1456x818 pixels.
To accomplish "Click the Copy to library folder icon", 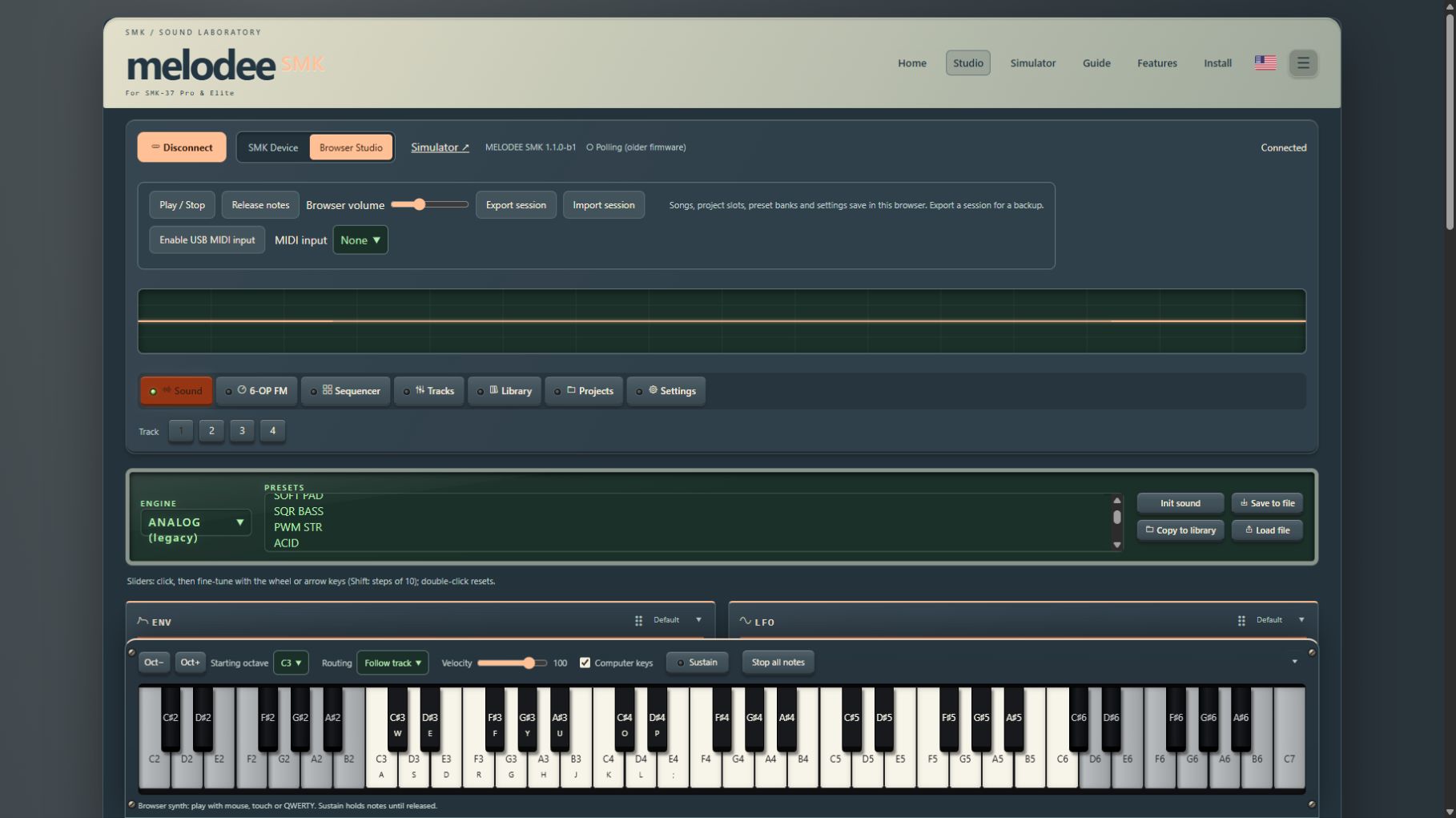I will tap(1149, 530).
